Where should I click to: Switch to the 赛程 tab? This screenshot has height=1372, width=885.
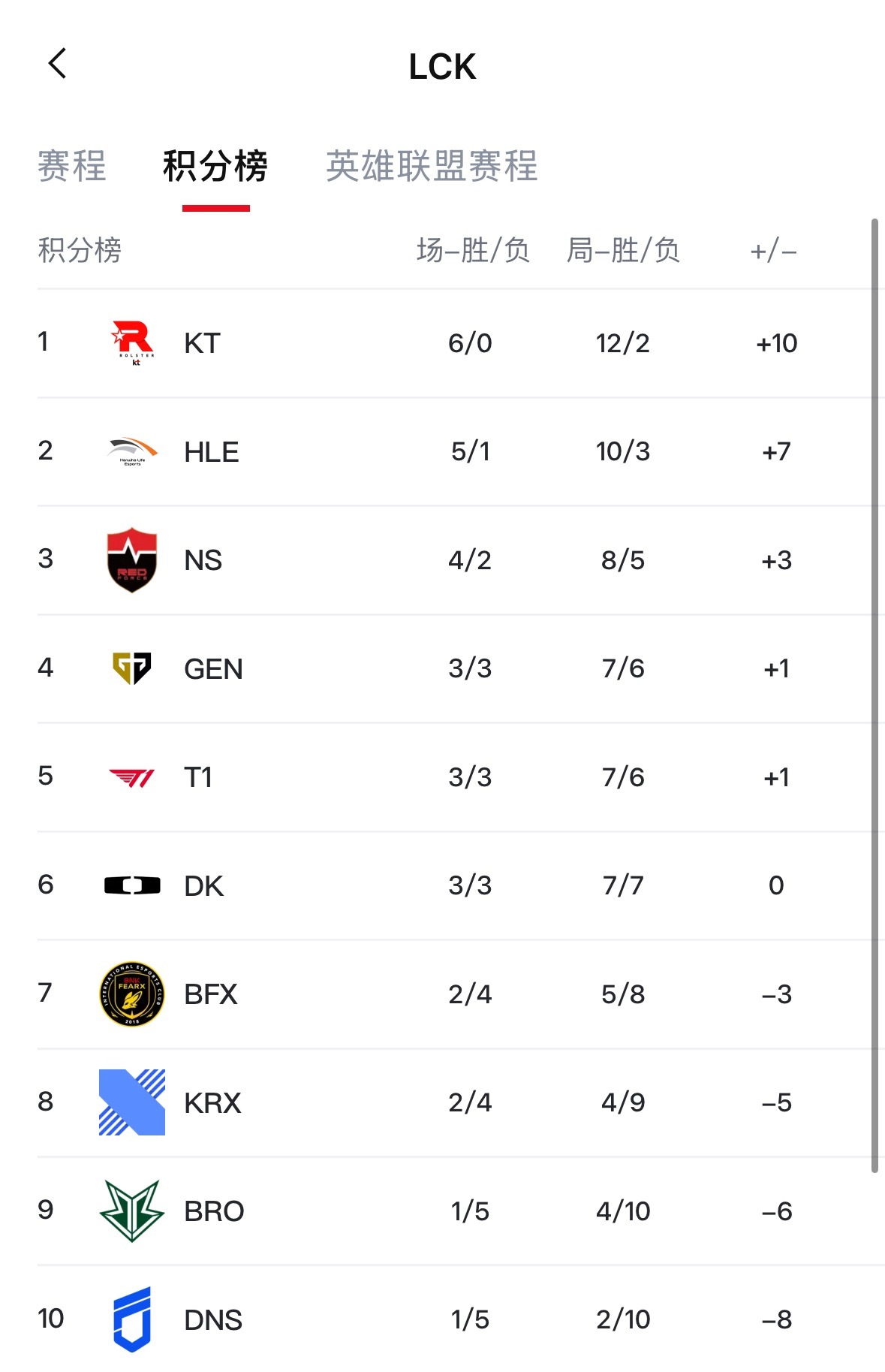(x=72, y=166)
